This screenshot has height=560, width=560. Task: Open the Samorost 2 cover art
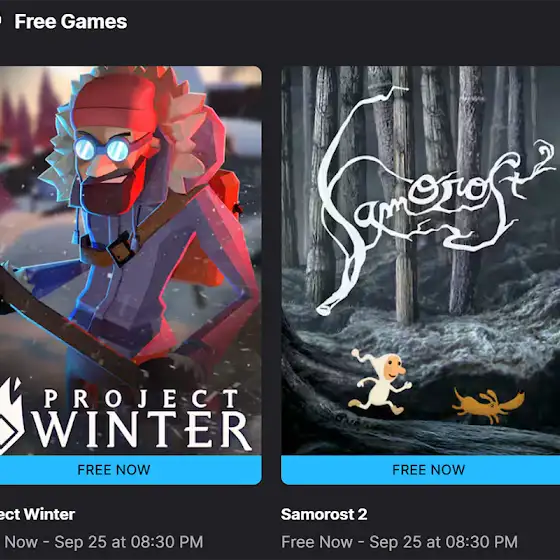(x=420, y=260)
